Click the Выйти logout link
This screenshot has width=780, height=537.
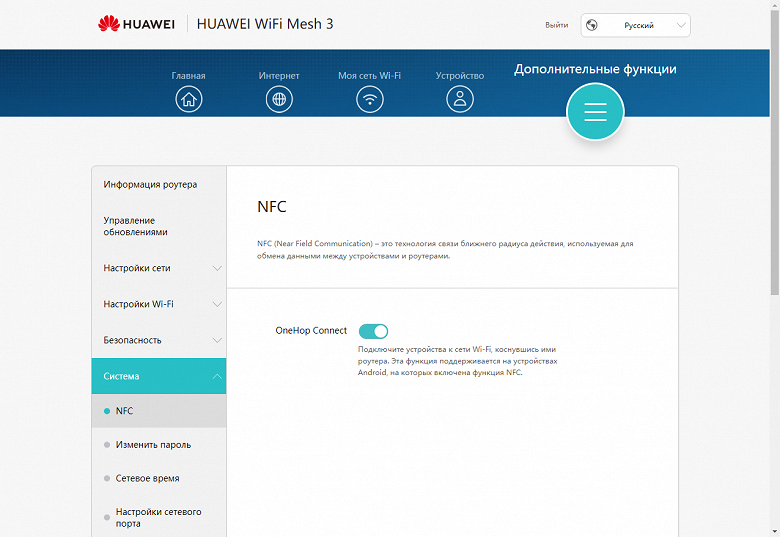pos(557,25)
